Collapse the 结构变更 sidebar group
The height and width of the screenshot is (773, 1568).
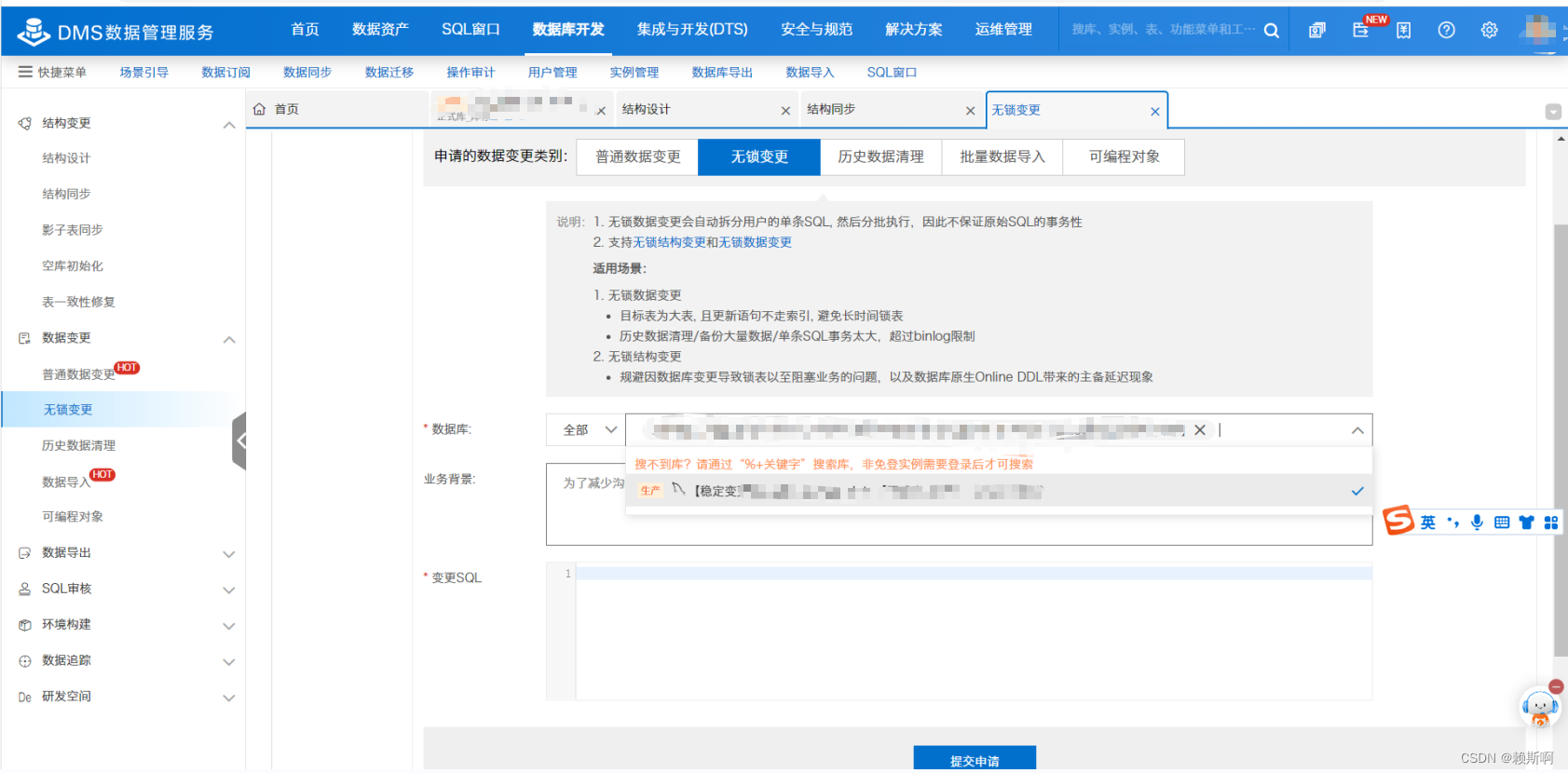[229, 125]
